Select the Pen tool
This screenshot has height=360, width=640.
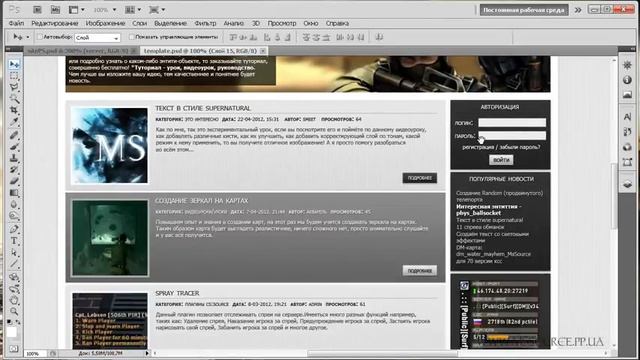click(x=14, y=229)
